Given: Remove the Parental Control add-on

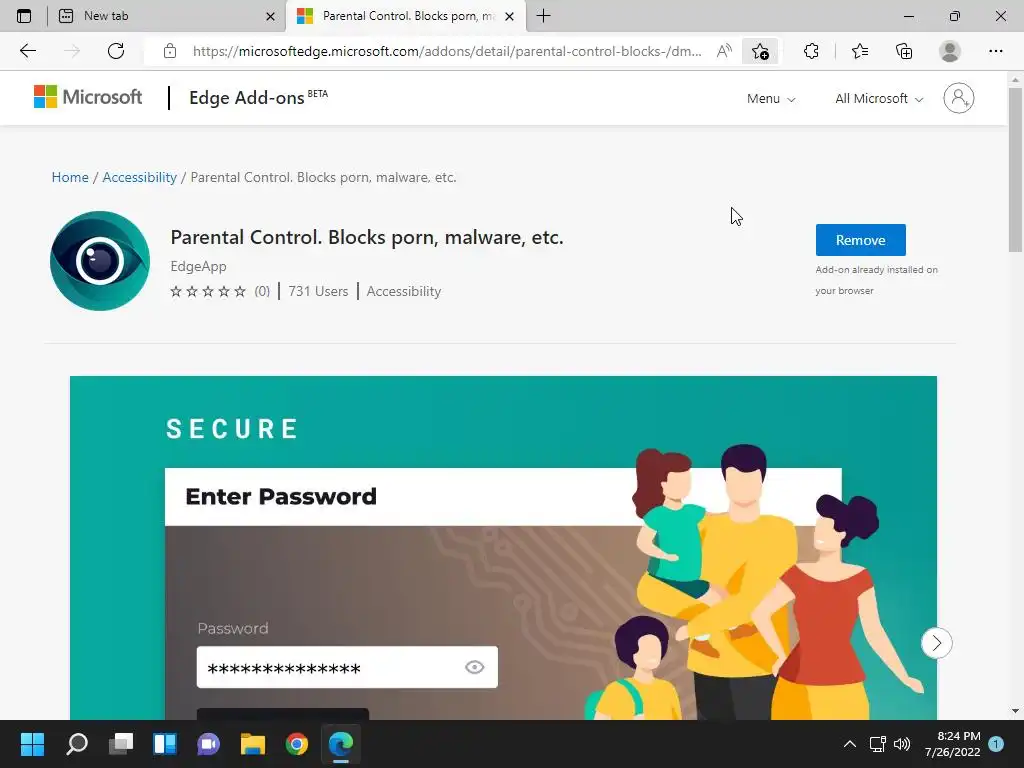Looking at the screenshot, I should tap(860, 240).
